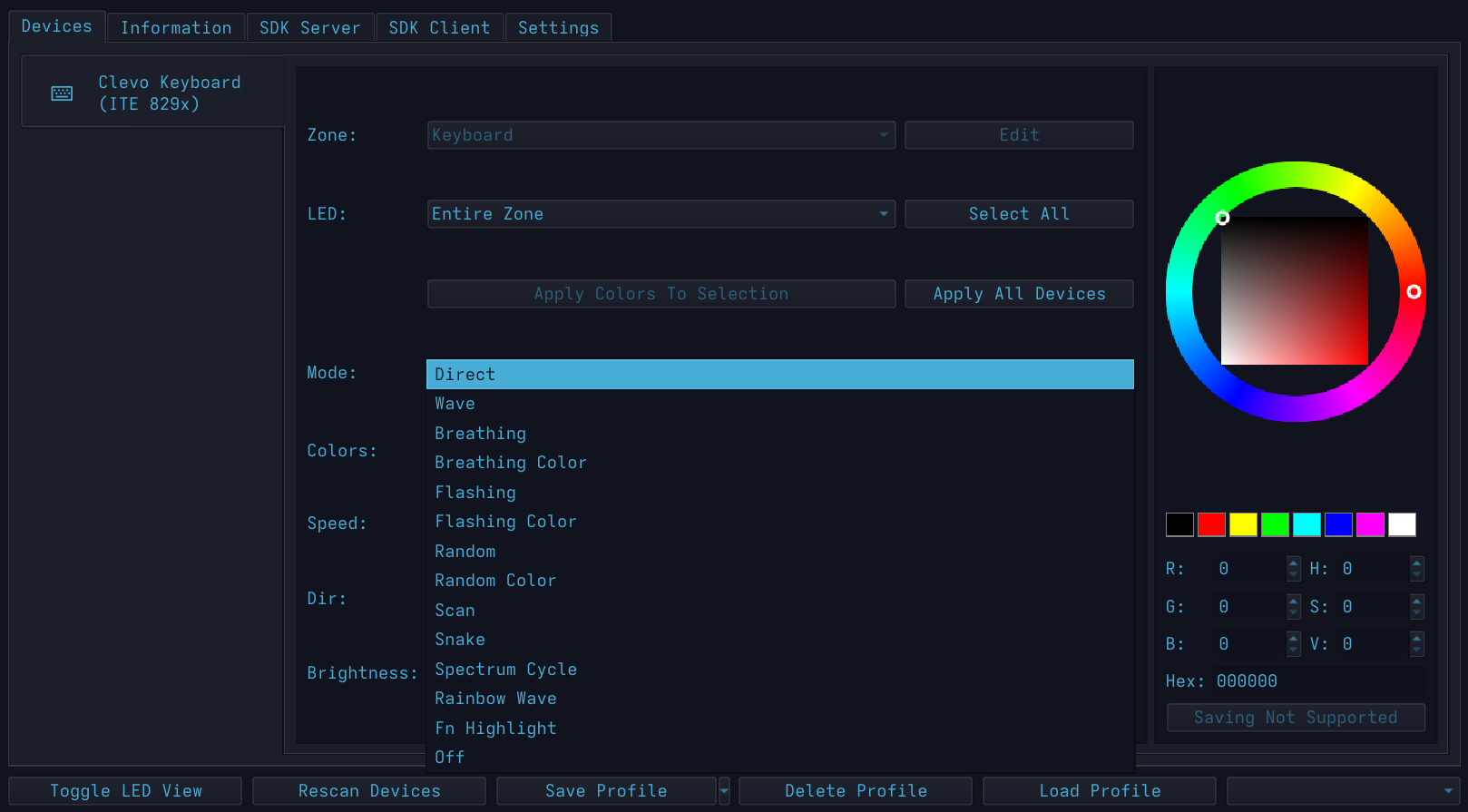Click Toggle LED View button
This screenshot has width=1468, height=812.
126,791
